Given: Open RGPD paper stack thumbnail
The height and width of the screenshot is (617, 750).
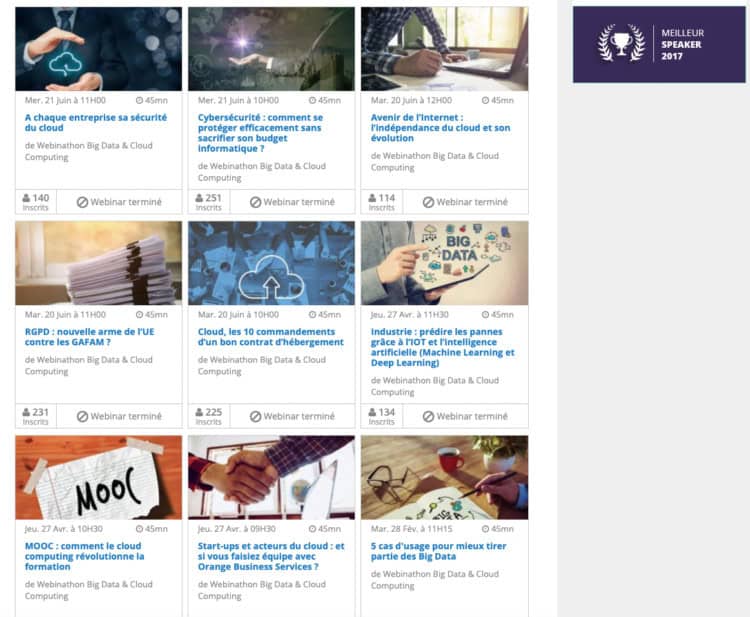Looking at the screenshot, I should (99, 263).
